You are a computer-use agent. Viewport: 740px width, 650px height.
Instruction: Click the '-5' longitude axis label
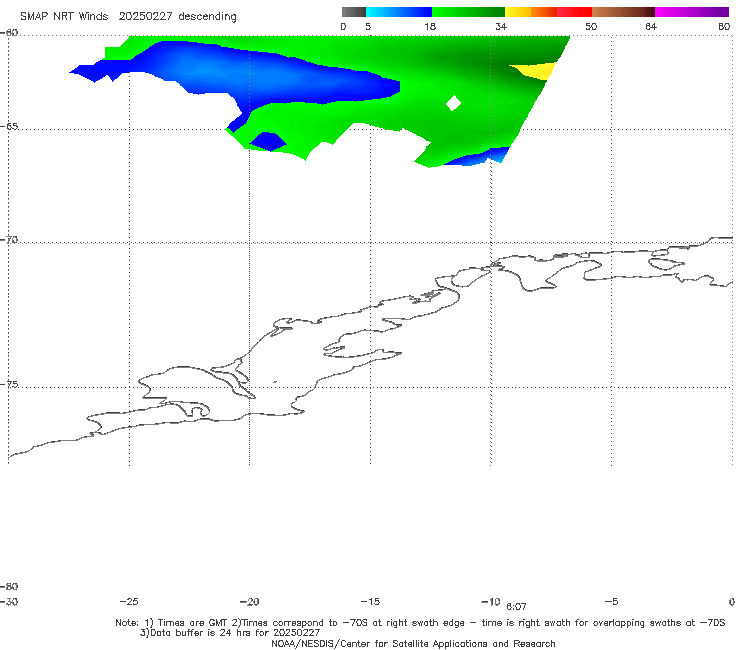click(611, 601)
